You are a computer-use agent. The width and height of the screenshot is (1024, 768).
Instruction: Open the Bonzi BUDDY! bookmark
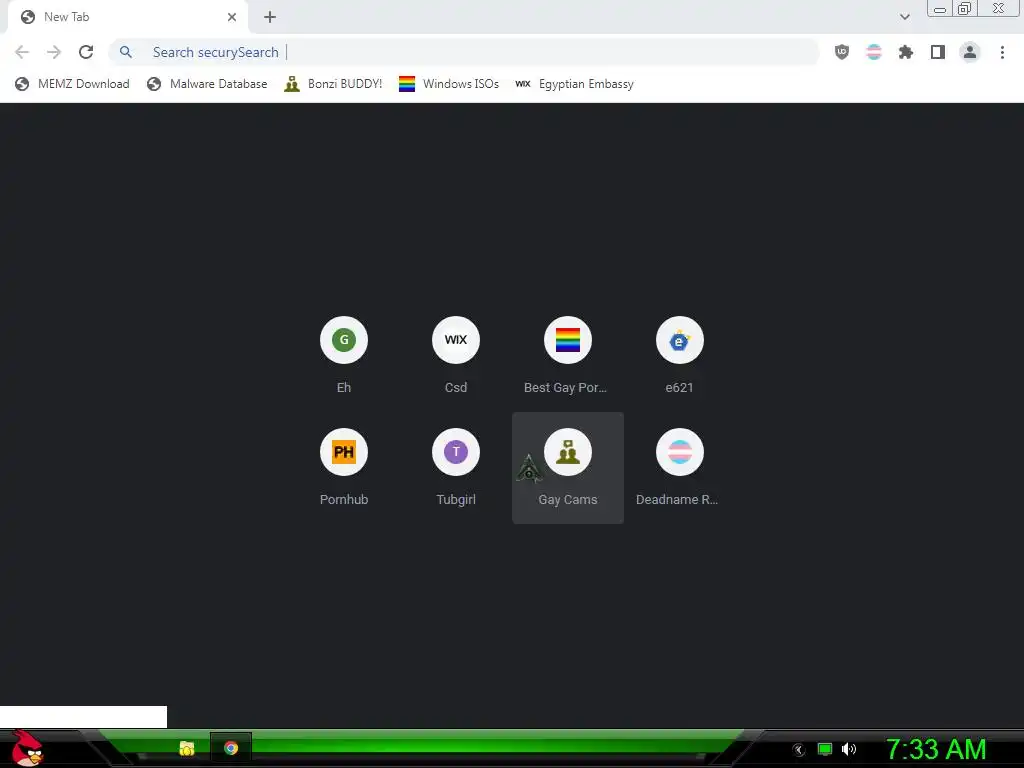tap(333, 84)
